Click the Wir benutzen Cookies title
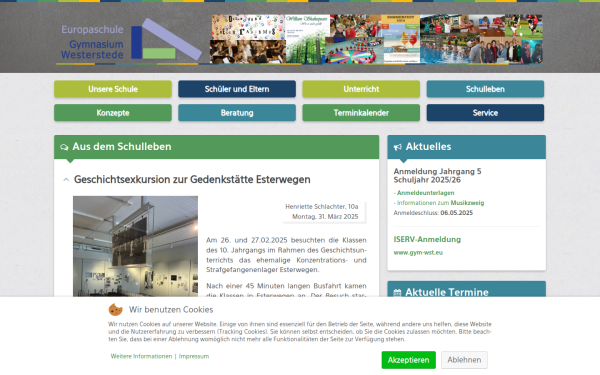 pyautogui.click(x=171, y=310)
